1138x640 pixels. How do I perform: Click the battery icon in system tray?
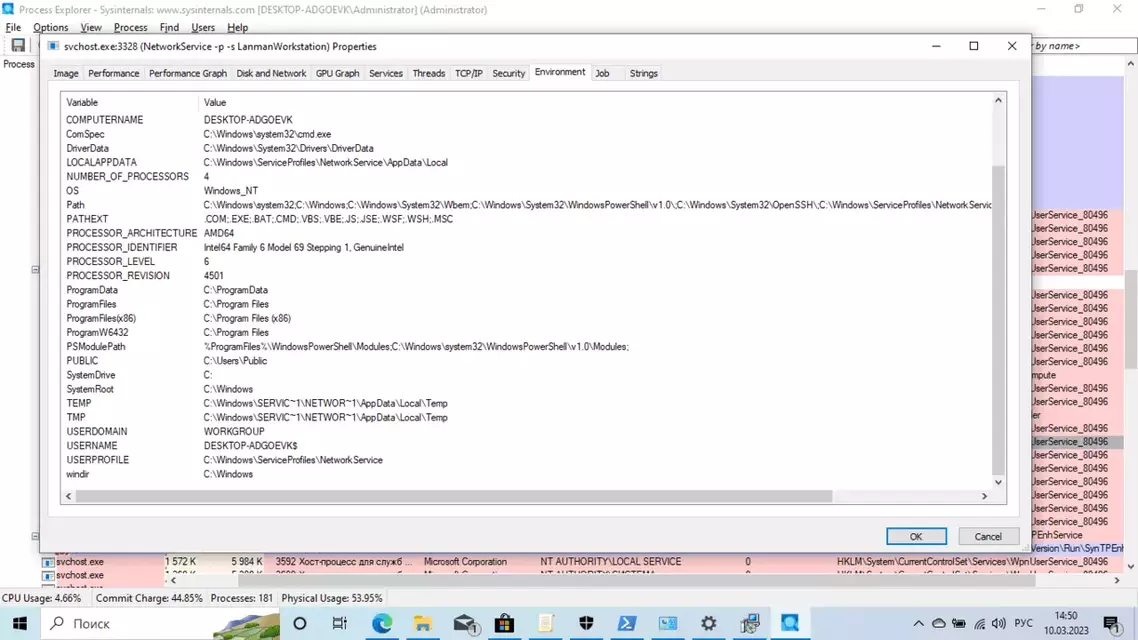click(959, 623)
